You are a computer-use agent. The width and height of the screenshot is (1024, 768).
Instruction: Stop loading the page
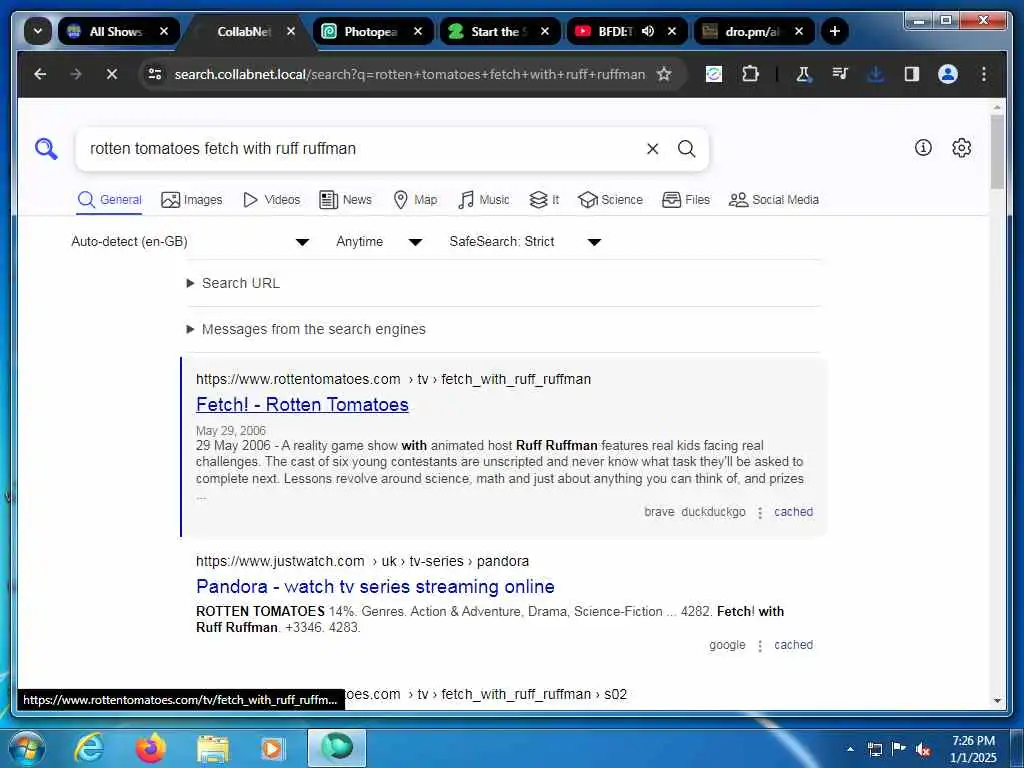(x=112, y=74)
